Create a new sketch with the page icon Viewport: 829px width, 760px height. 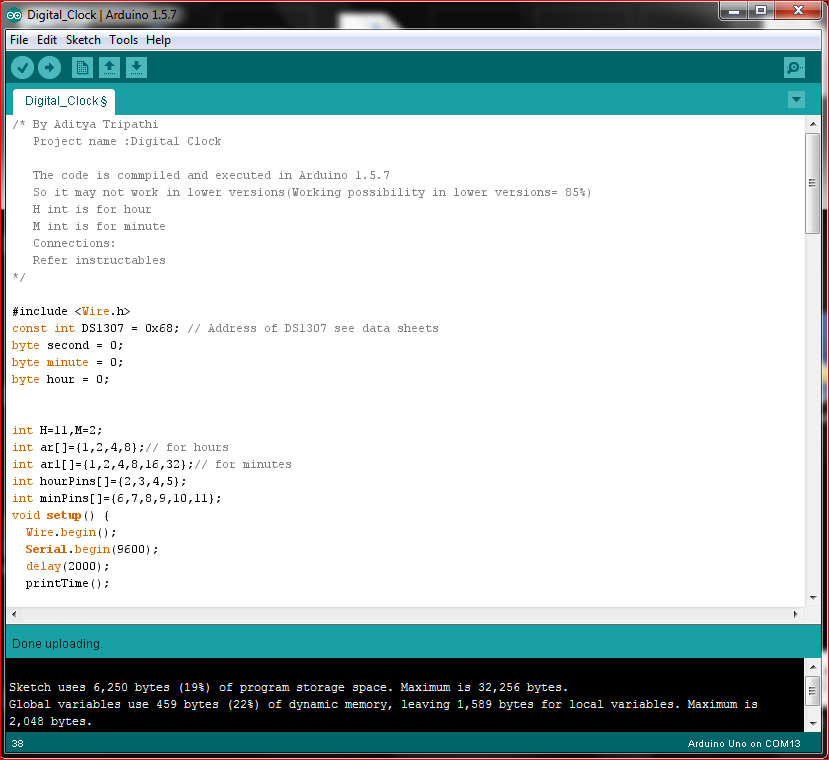(82, 68)
